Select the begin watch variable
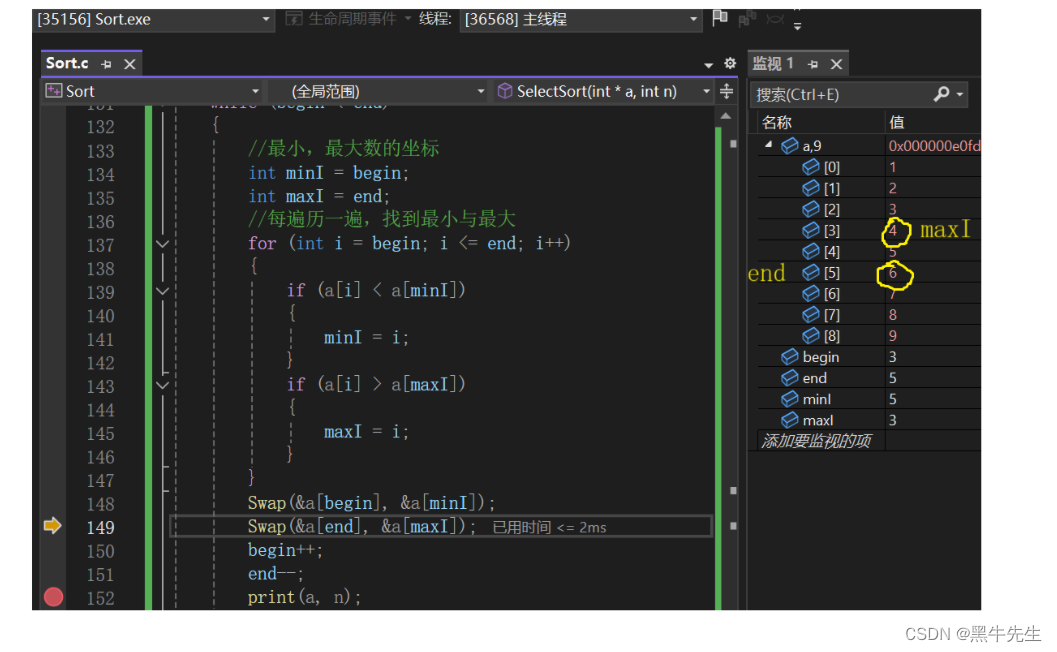The width and height of the screenshot is (1057, 652). 869,357
